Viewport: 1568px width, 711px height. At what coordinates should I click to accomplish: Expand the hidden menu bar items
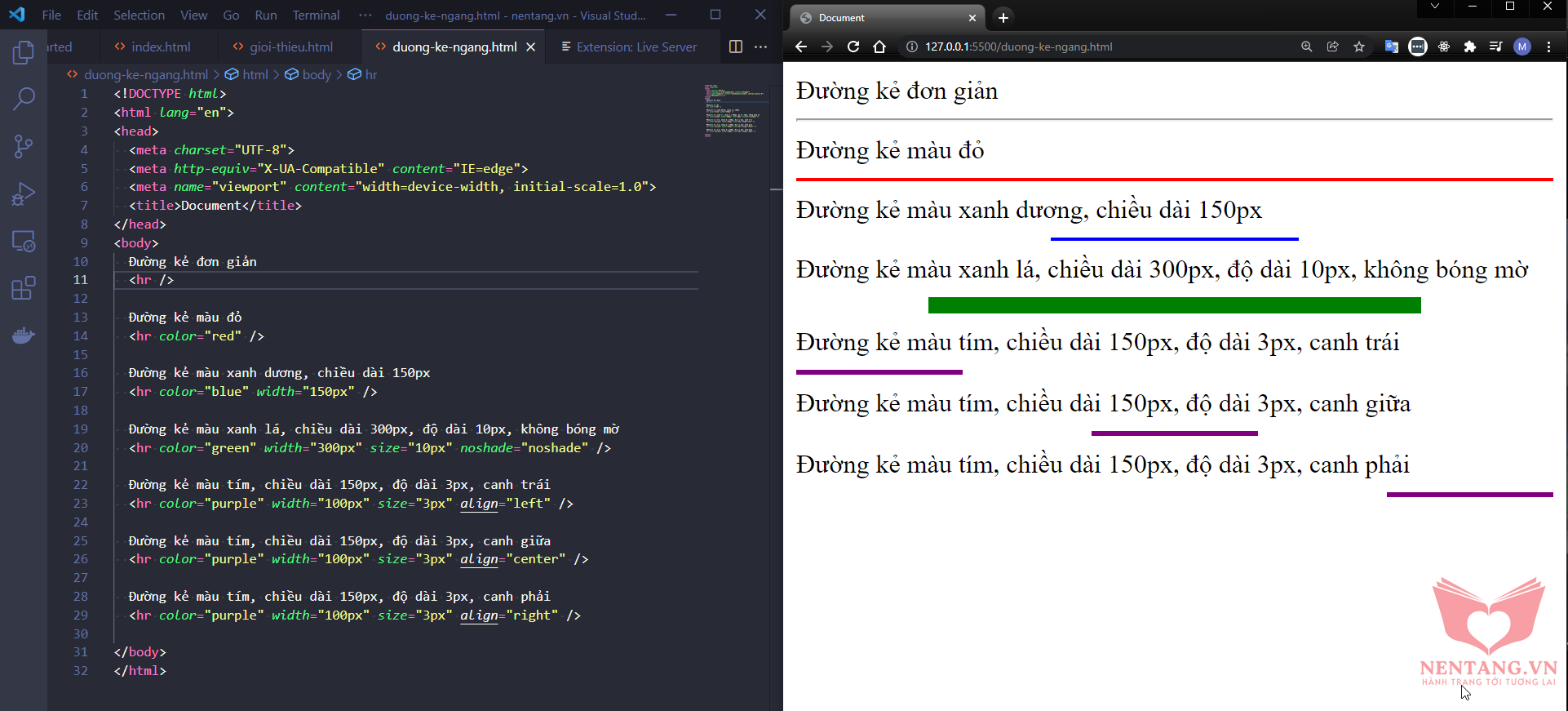click(x=365, y=16)
